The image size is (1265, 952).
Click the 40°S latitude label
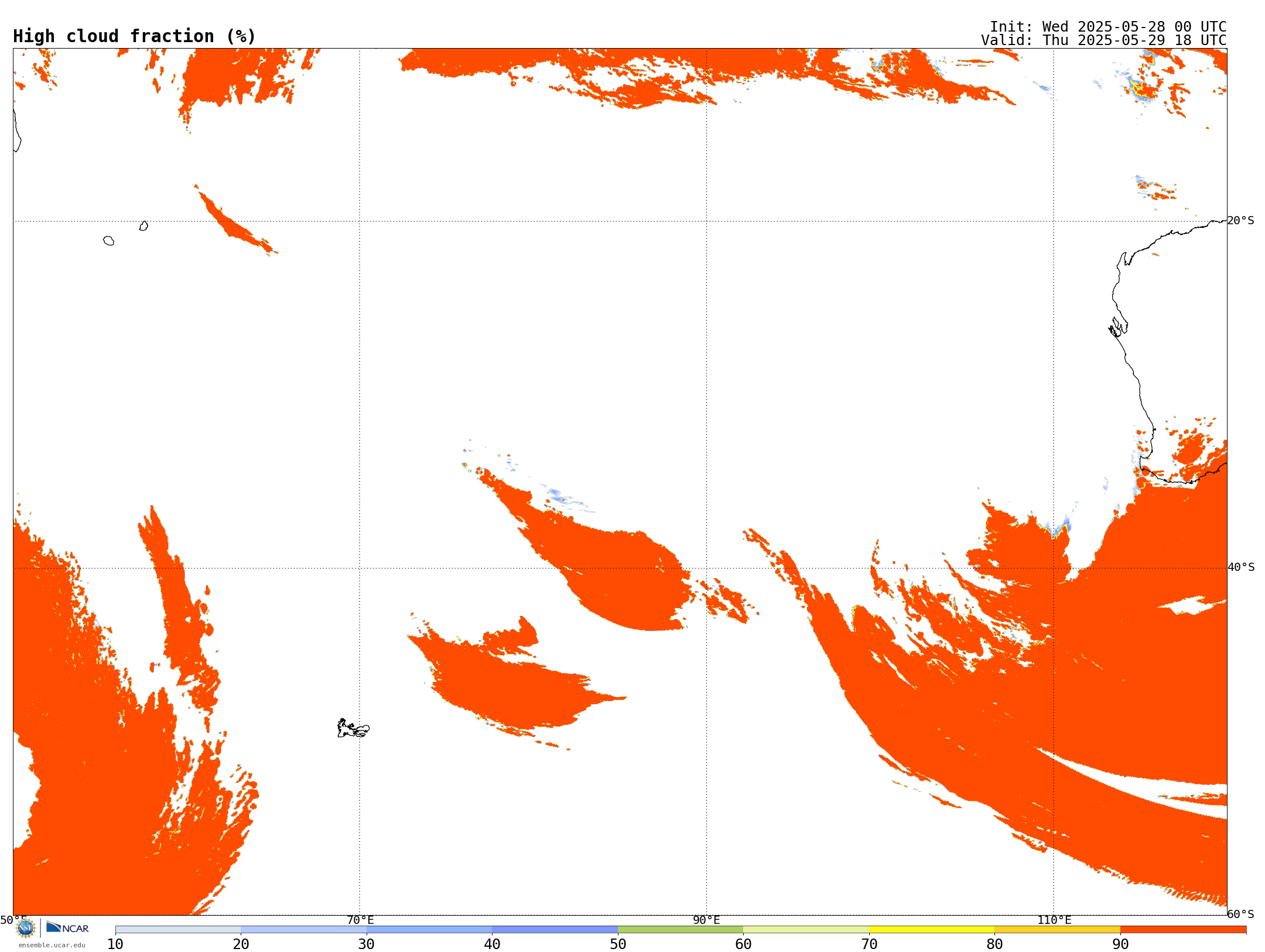(1241, 567)
